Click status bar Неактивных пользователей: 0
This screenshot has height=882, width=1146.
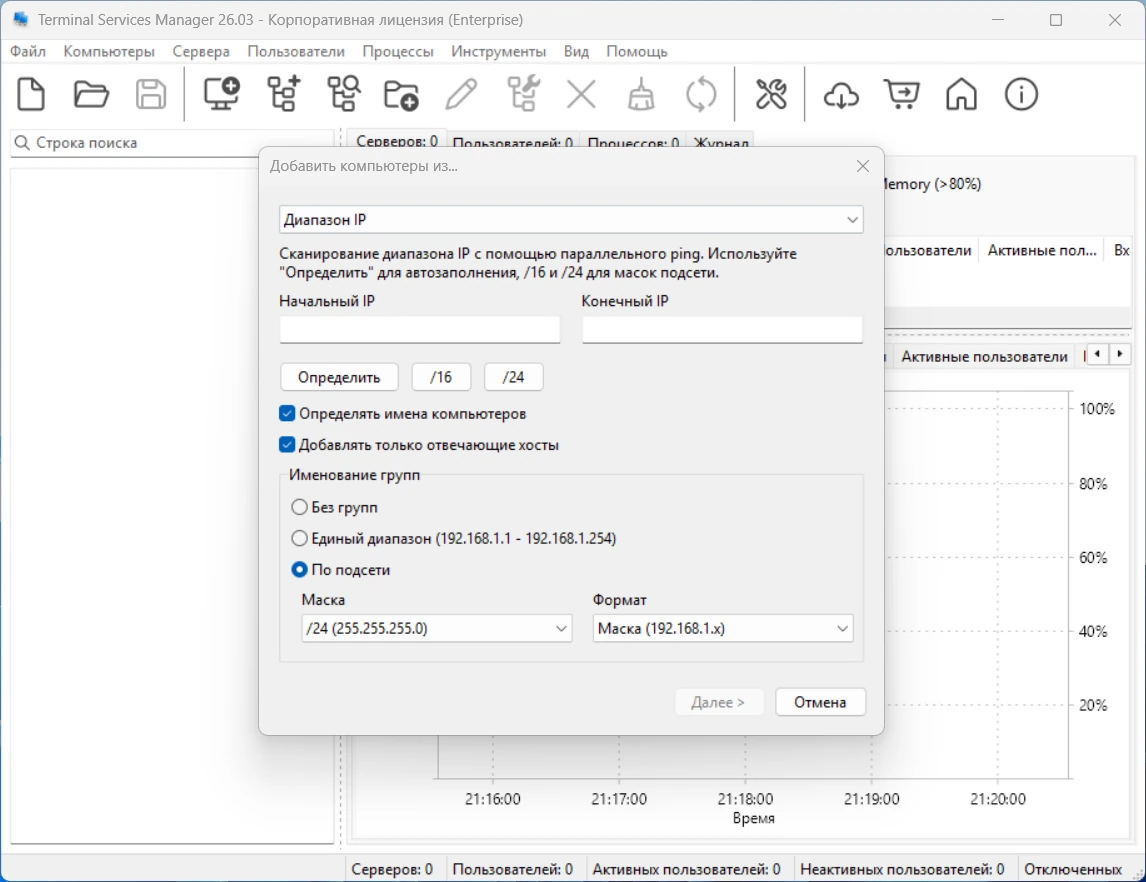(902, 869)
